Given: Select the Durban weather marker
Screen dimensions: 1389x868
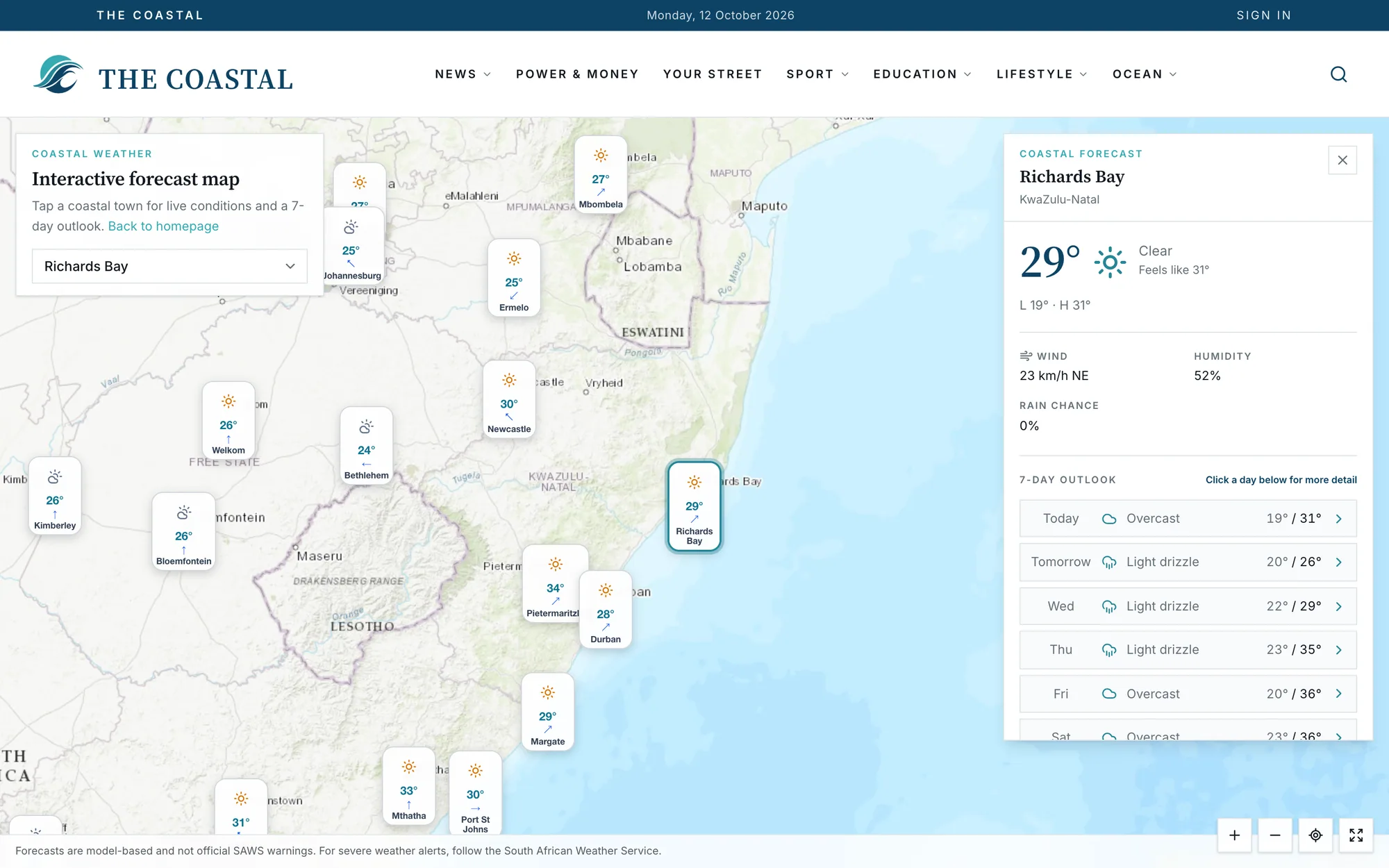Looking at the screenshot, I should [606, 610].
